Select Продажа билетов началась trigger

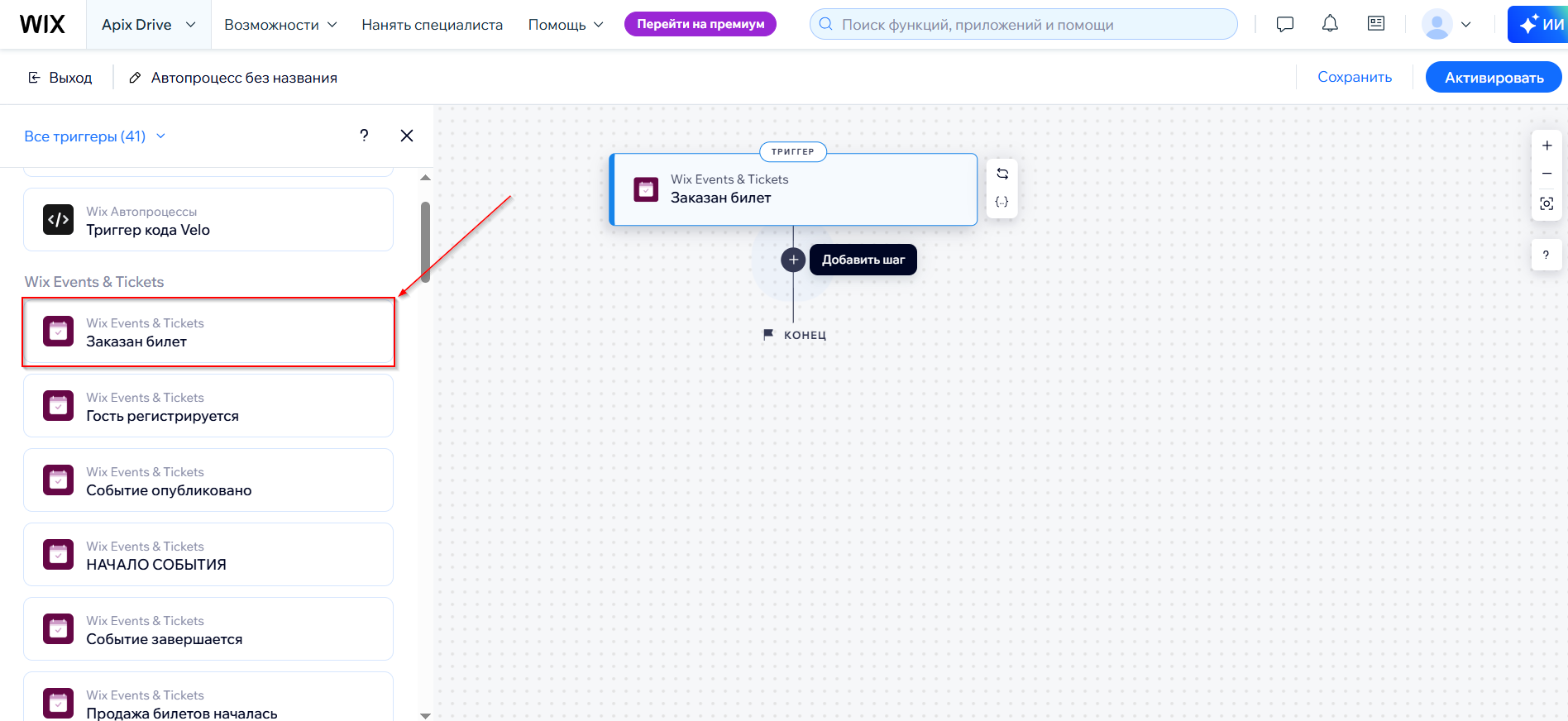point(208,697)
